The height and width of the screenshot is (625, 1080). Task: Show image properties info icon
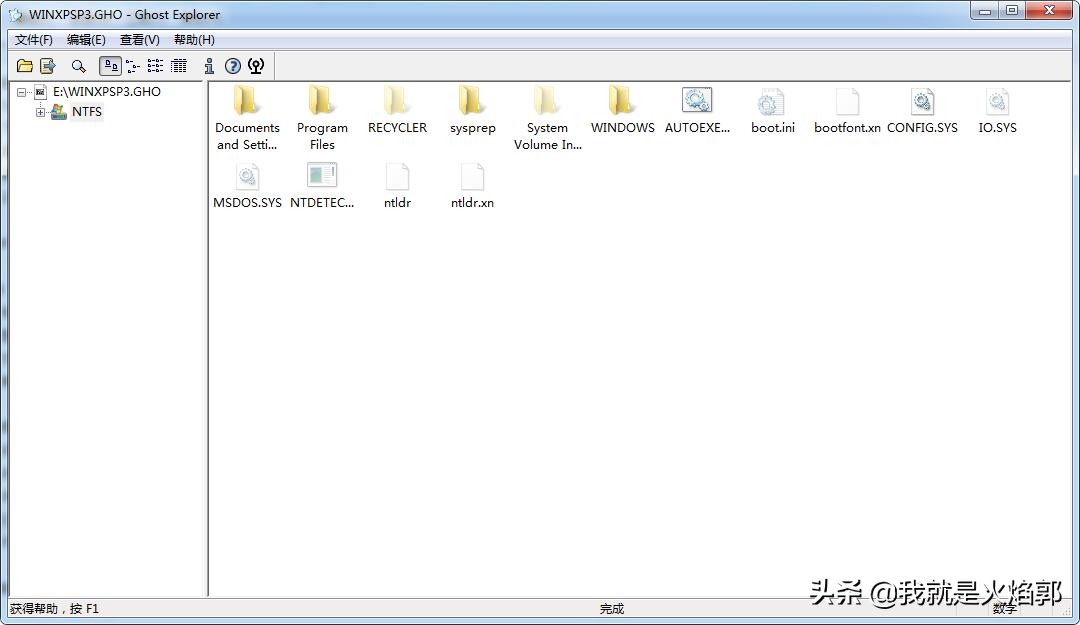click(209, 66)
